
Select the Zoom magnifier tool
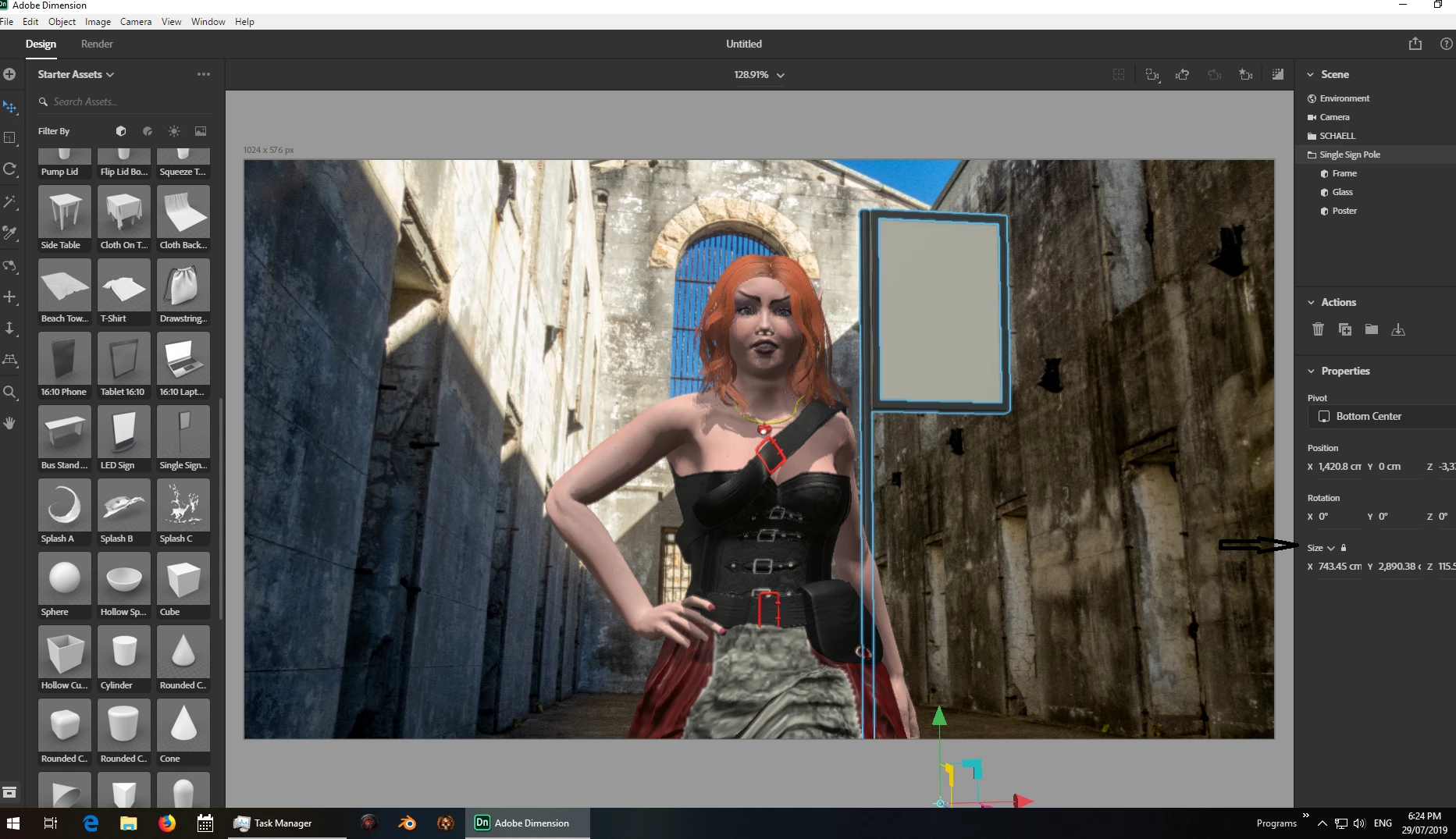(x=10, y=392)
